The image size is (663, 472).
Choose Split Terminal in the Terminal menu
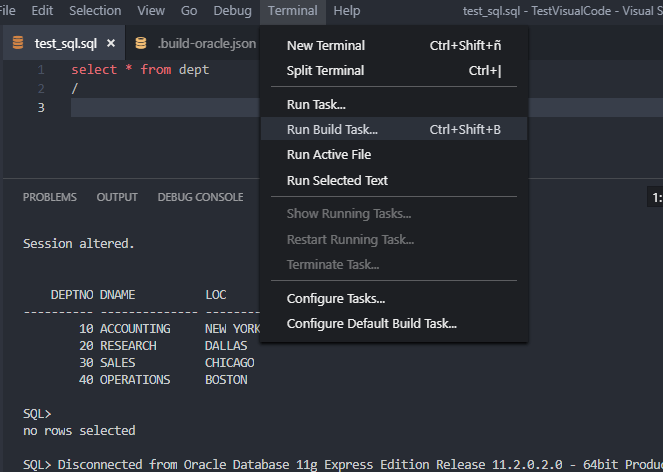coord(325,71)
